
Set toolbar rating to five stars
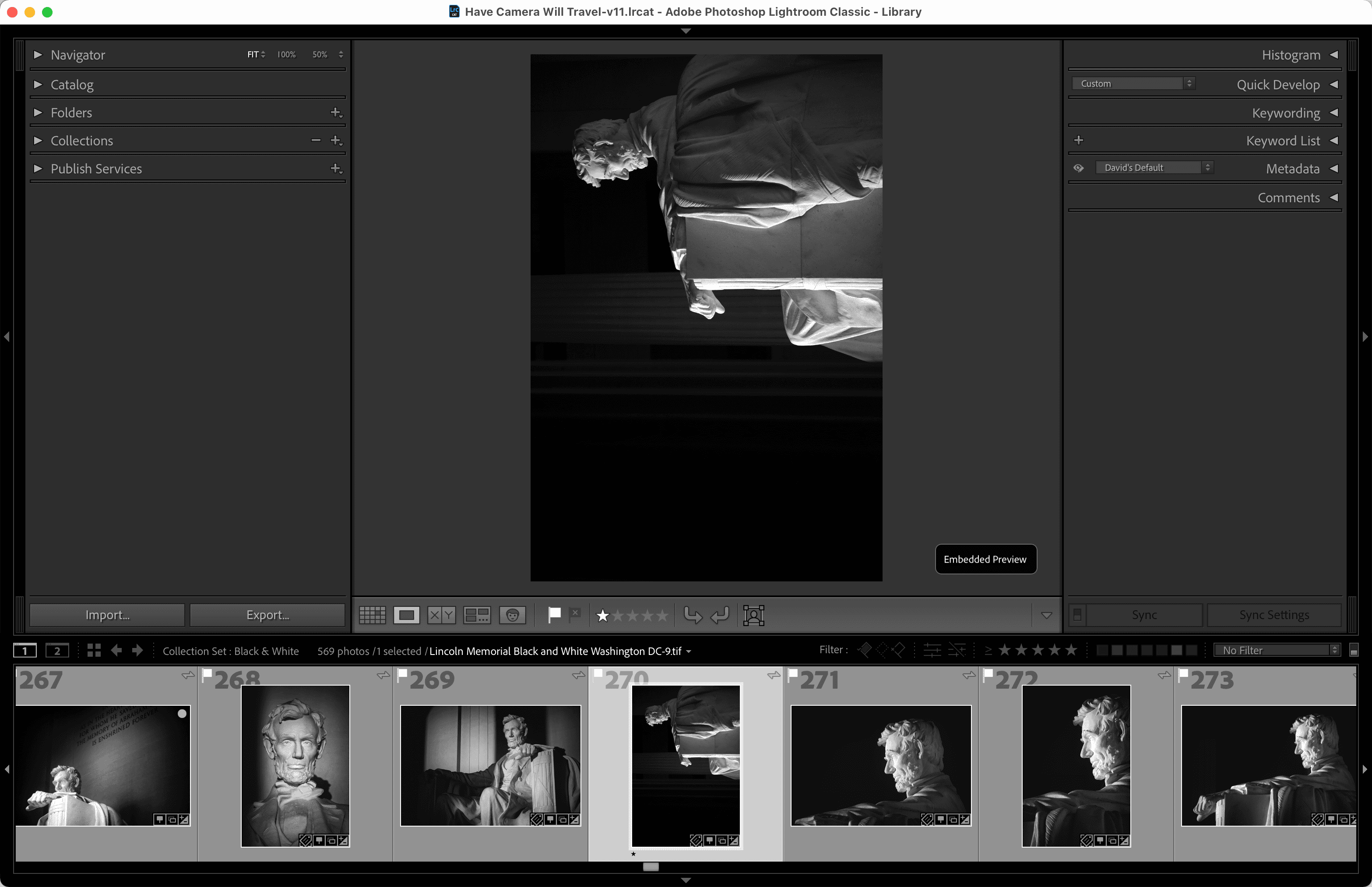click(662, 615)
